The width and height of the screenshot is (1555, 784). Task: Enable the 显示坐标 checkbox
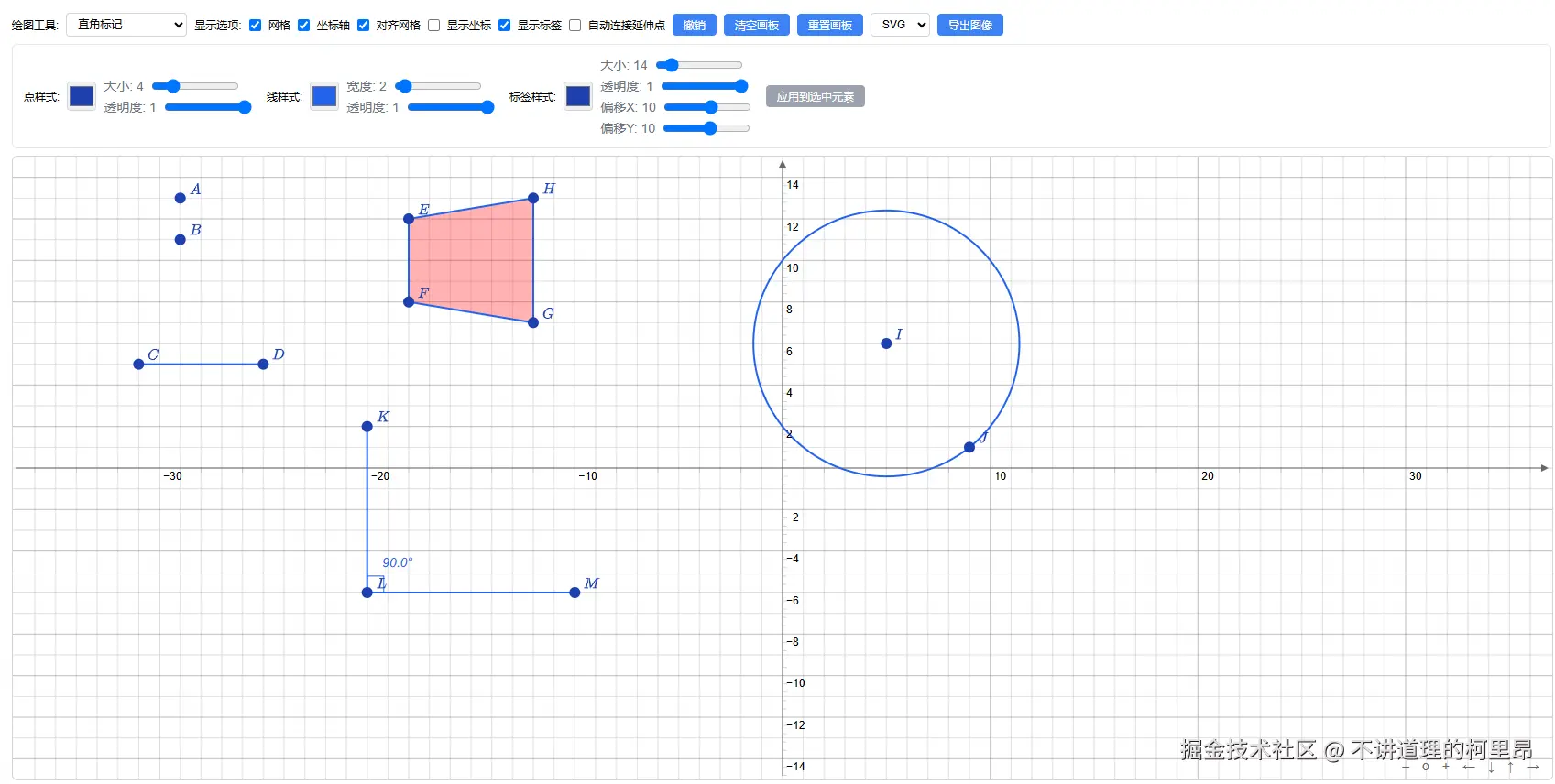(434, 26)
